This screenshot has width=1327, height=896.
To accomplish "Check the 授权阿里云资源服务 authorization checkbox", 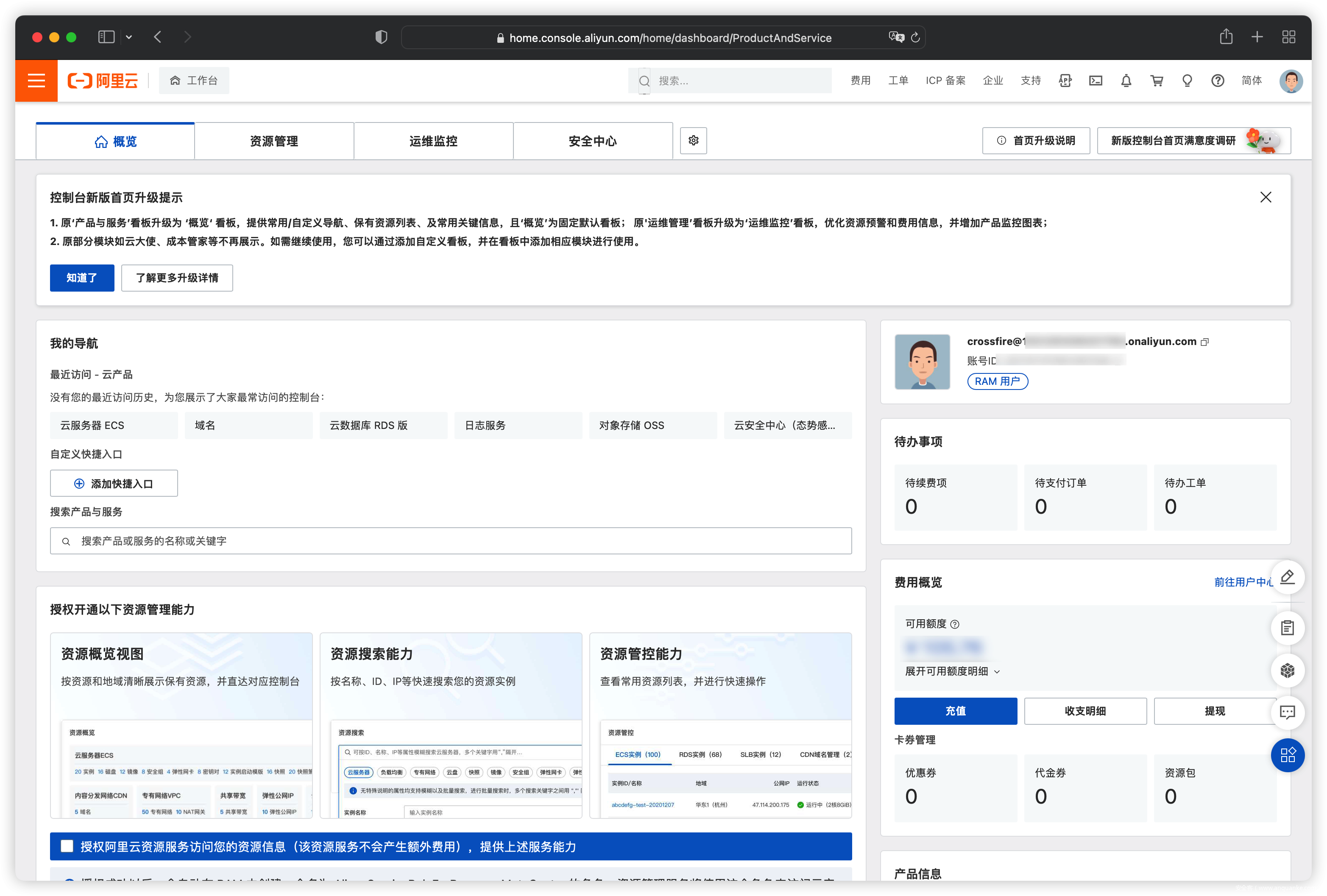I will [67, 846].
